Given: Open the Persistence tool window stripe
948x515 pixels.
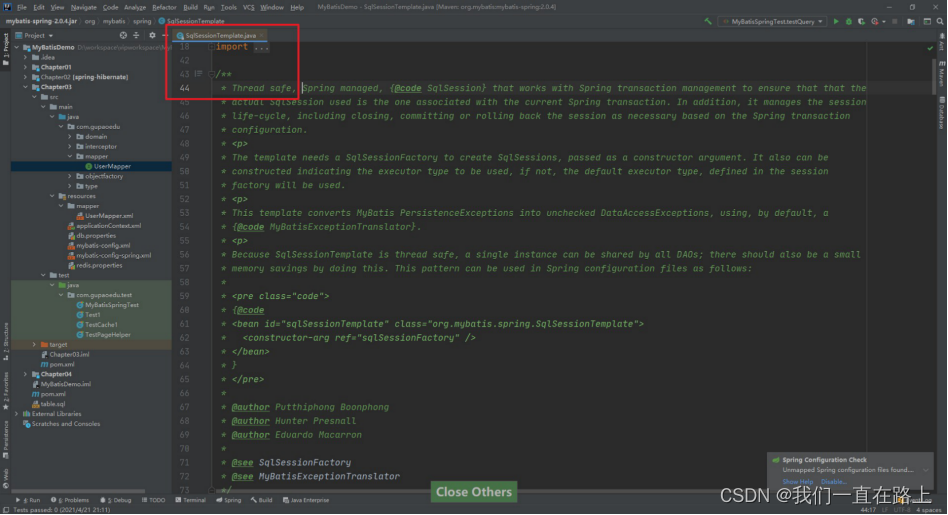Looking at the screenshot, I should (5, 441).
